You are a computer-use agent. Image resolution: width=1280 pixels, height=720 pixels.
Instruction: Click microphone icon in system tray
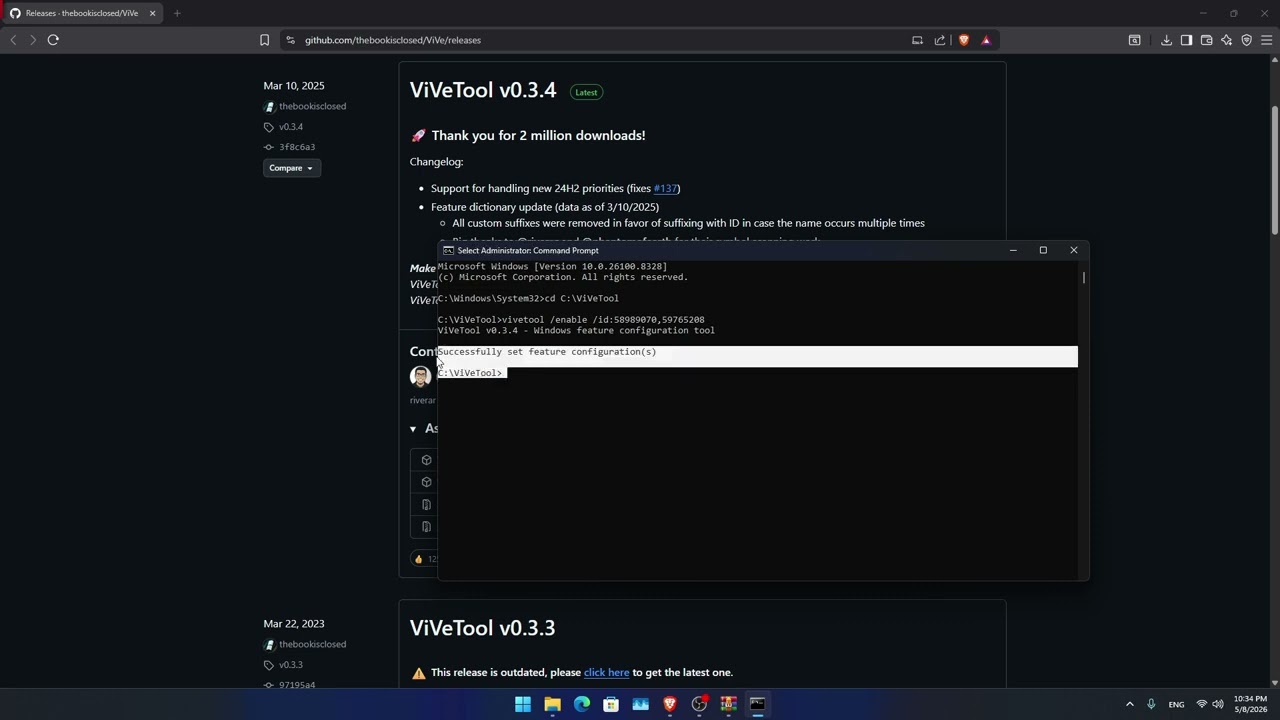1151,704
